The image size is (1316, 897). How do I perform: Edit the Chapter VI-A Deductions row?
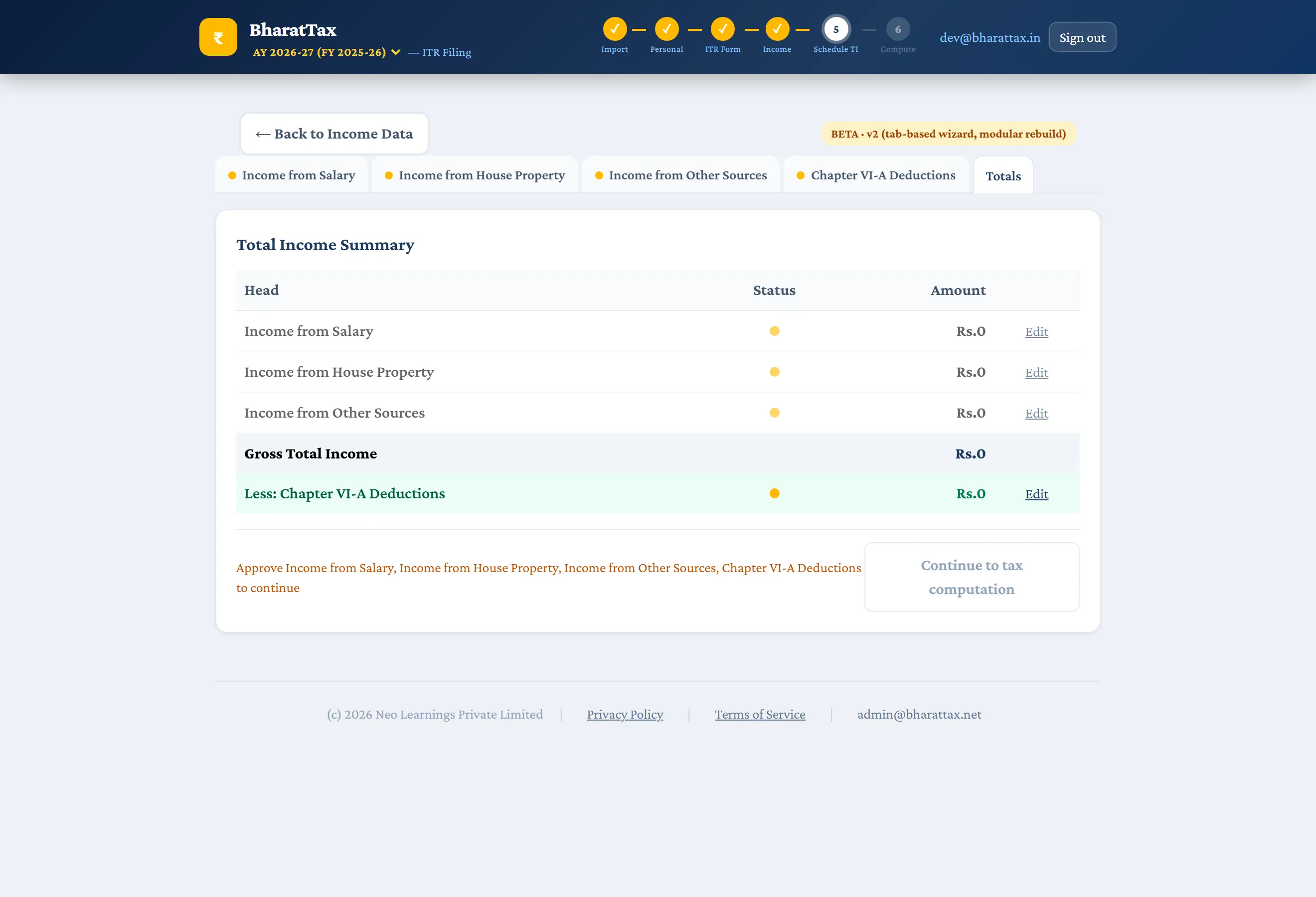coord(1036,494)
